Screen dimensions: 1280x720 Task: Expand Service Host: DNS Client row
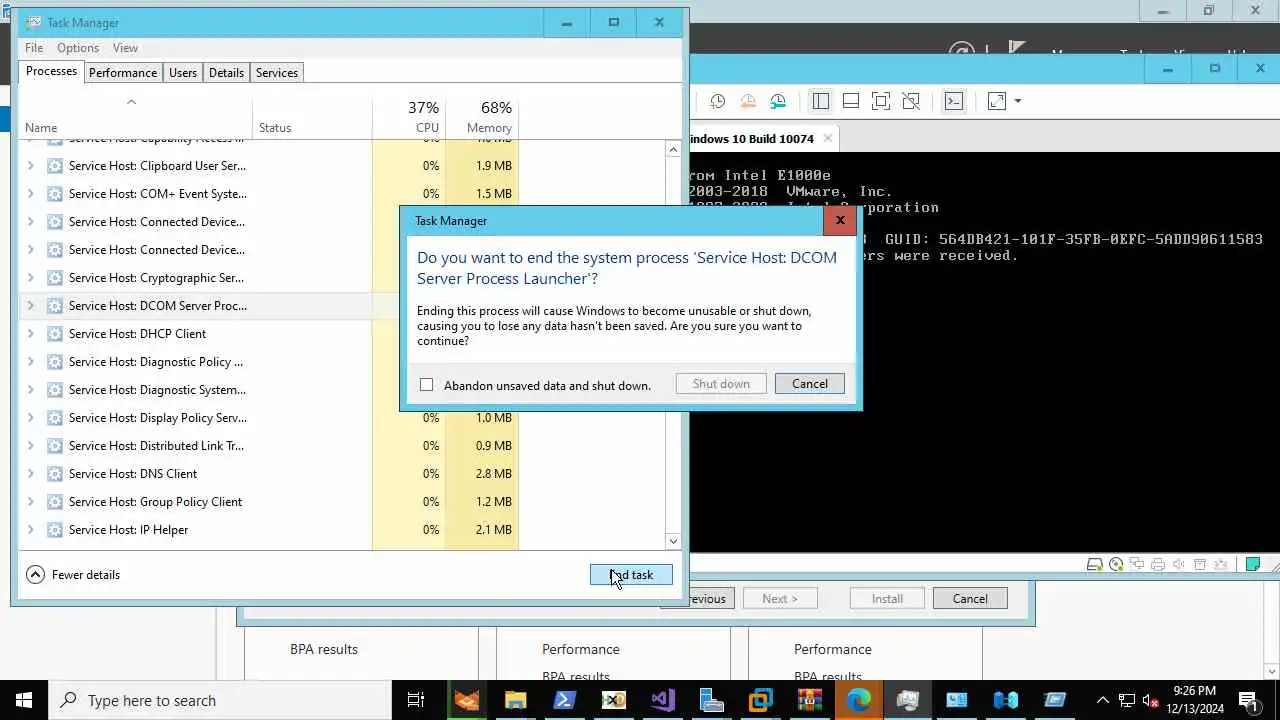(30, 474)
